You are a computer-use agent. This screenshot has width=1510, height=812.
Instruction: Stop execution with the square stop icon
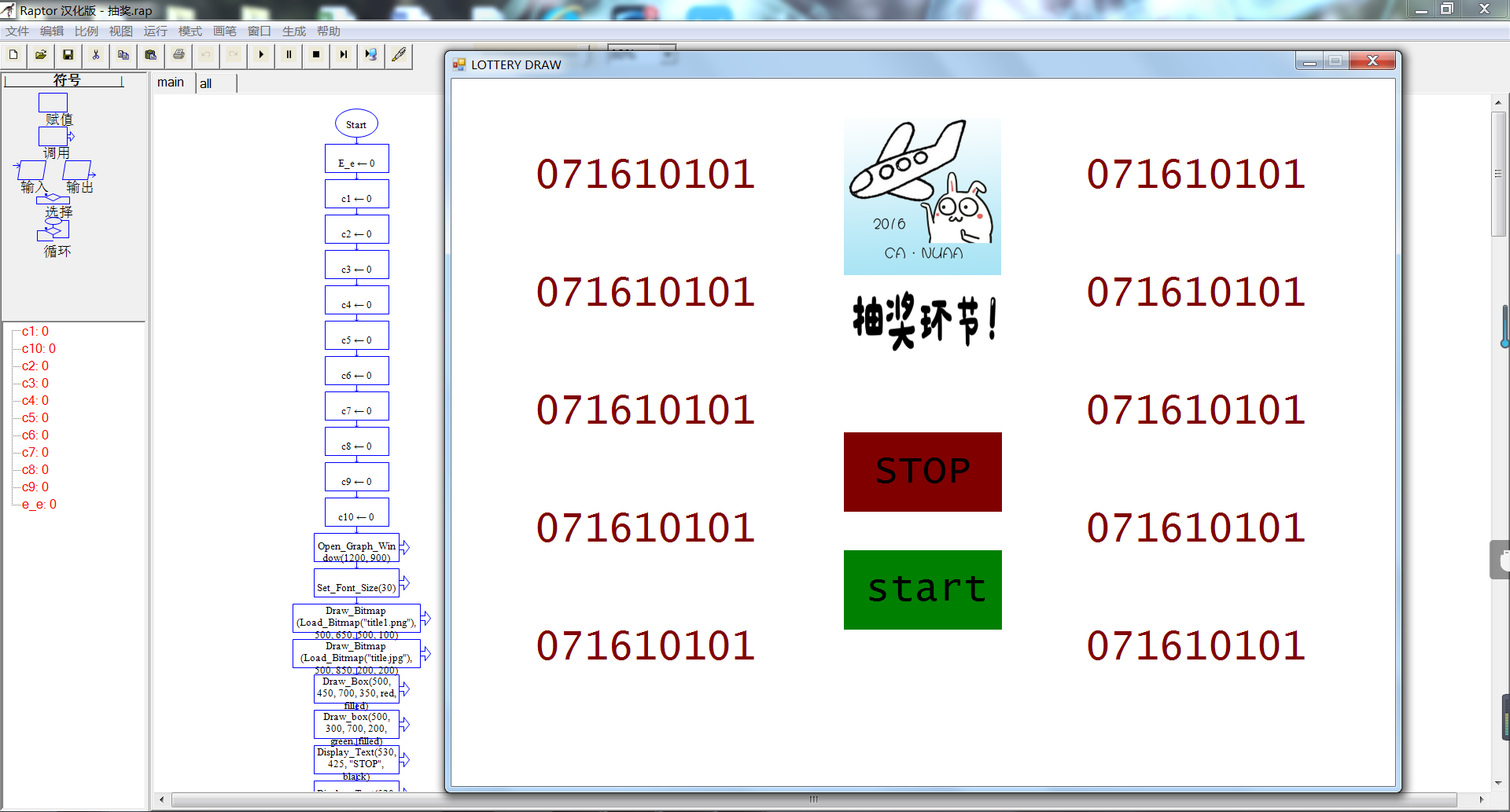[316, 55]
